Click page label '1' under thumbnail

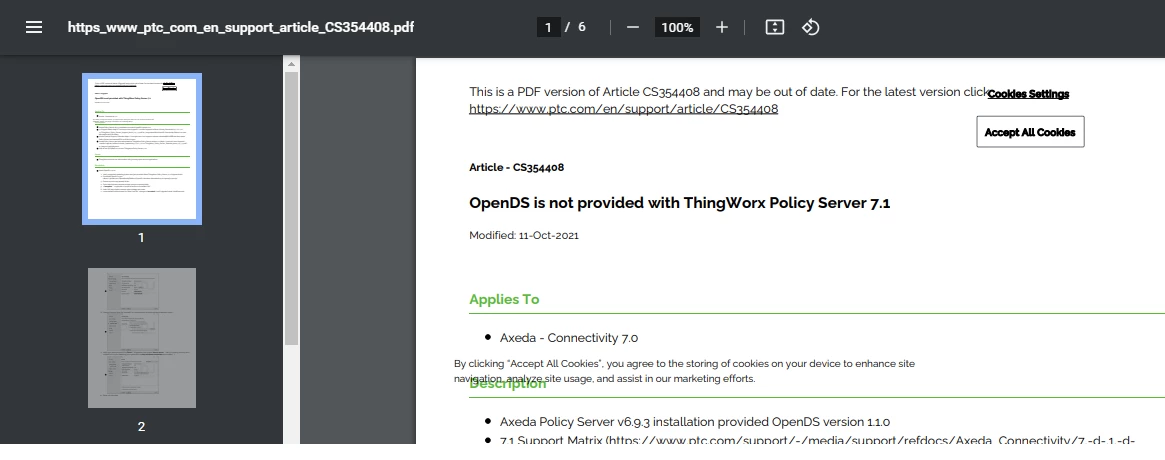pos(141,238)
